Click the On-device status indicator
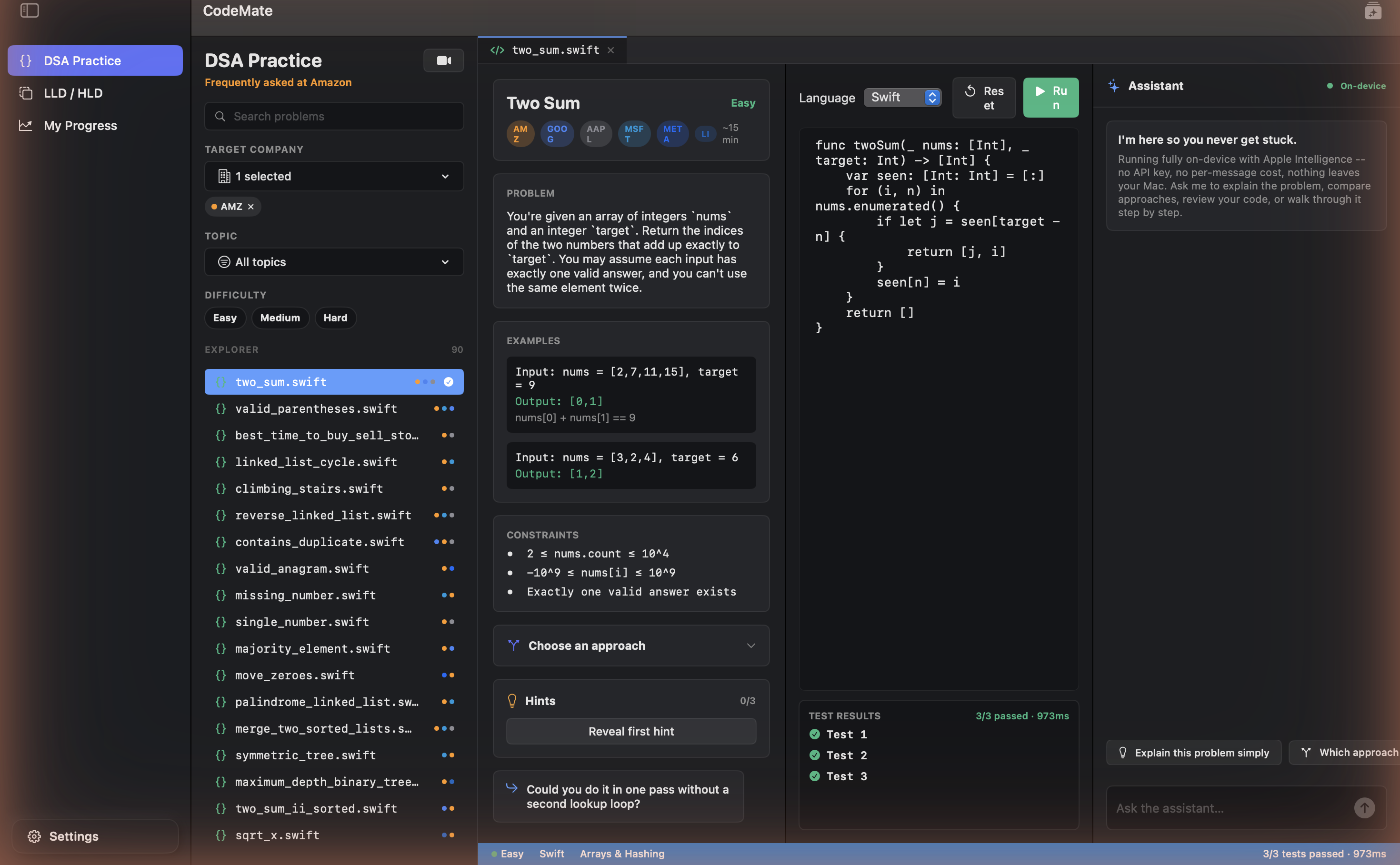This screenshot has width=1400, height=865. [x=1357, y=86]
